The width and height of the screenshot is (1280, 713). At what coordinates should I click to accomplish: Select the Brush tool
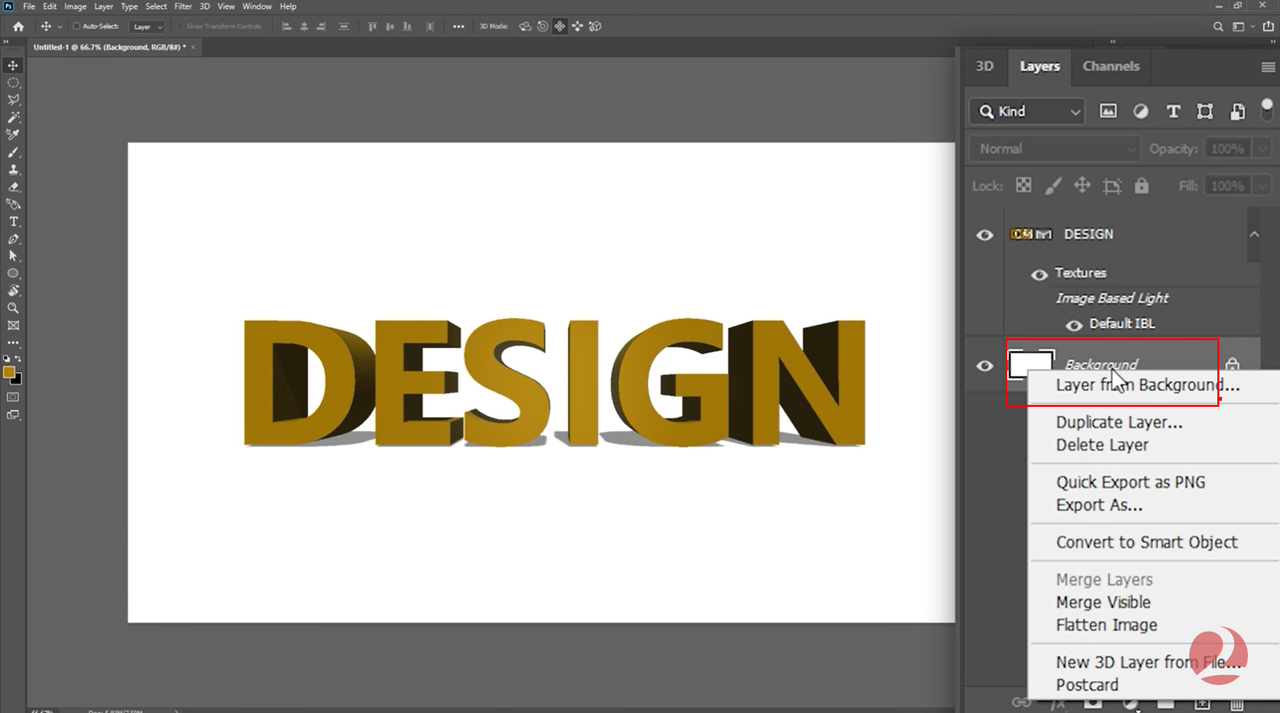coord(13,152)
